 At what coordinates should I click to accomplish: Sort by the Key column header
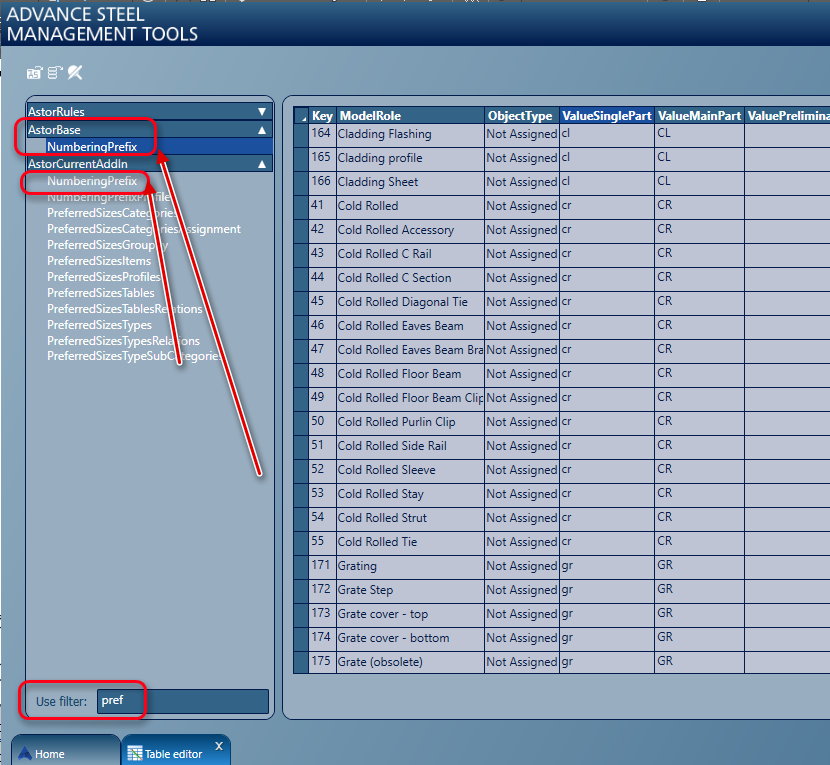[320, 115]
